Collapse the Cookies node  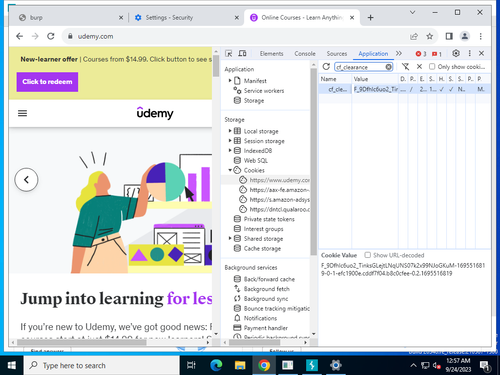(230, 170)
